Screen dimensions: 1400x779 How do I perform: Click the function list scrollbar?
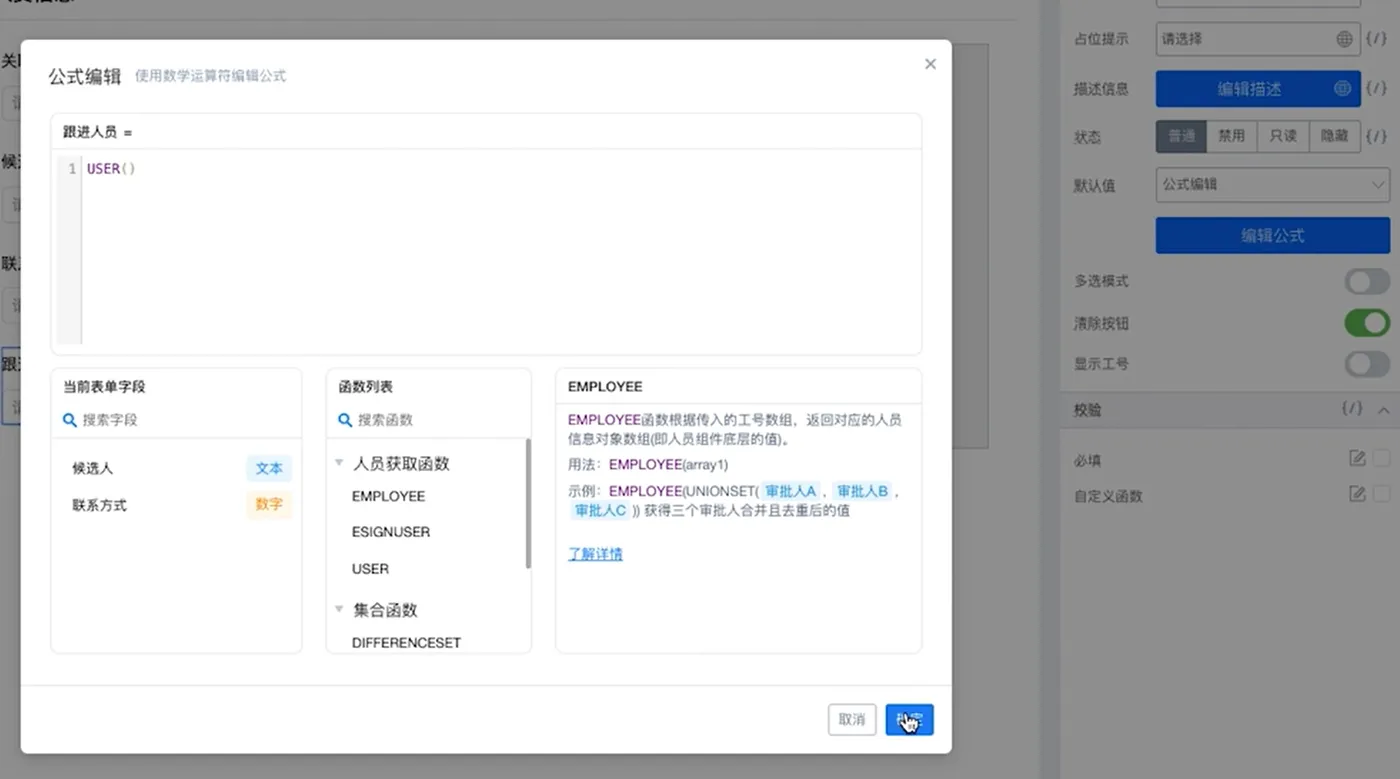click(x=528, y=504)
